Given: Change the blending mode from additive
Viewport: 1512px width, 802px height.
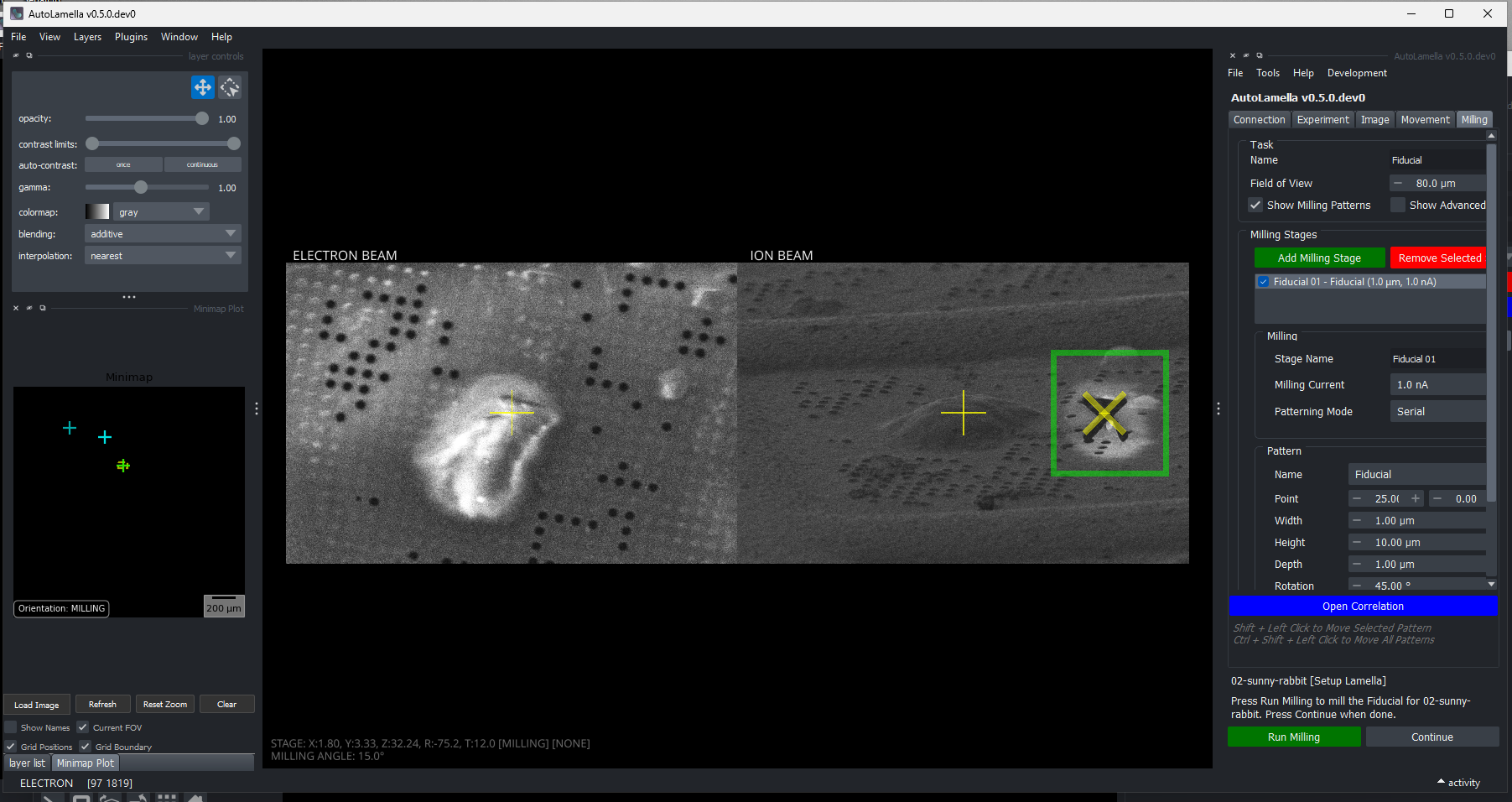Looking at the screenshot, I should coord(162,233).
